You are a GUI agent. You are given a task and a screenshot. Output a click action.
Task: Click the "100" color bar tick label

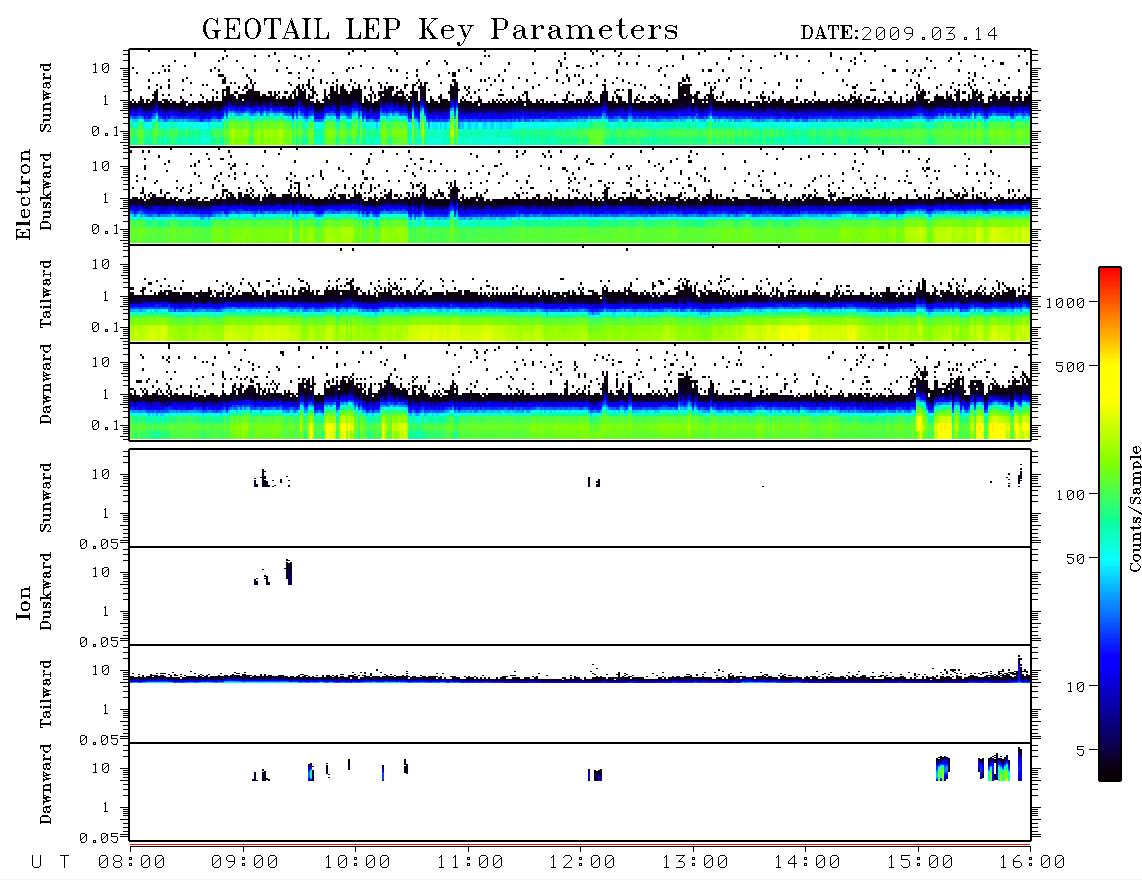click(1071, 495)
